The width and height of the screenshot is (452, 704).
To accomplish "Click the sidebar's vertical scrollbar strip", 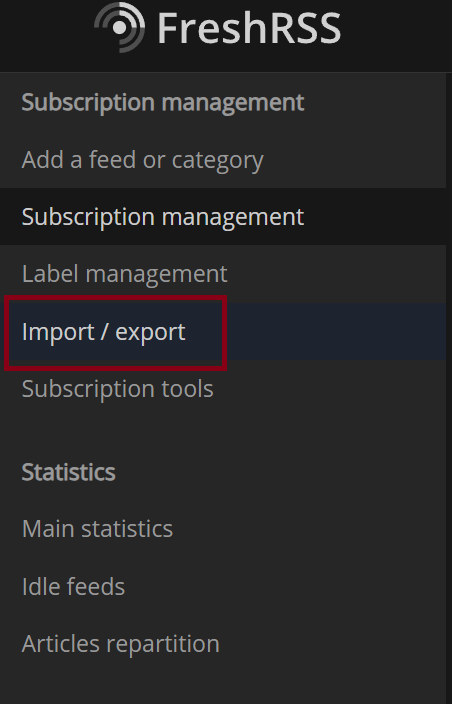I will pos(449,388).
